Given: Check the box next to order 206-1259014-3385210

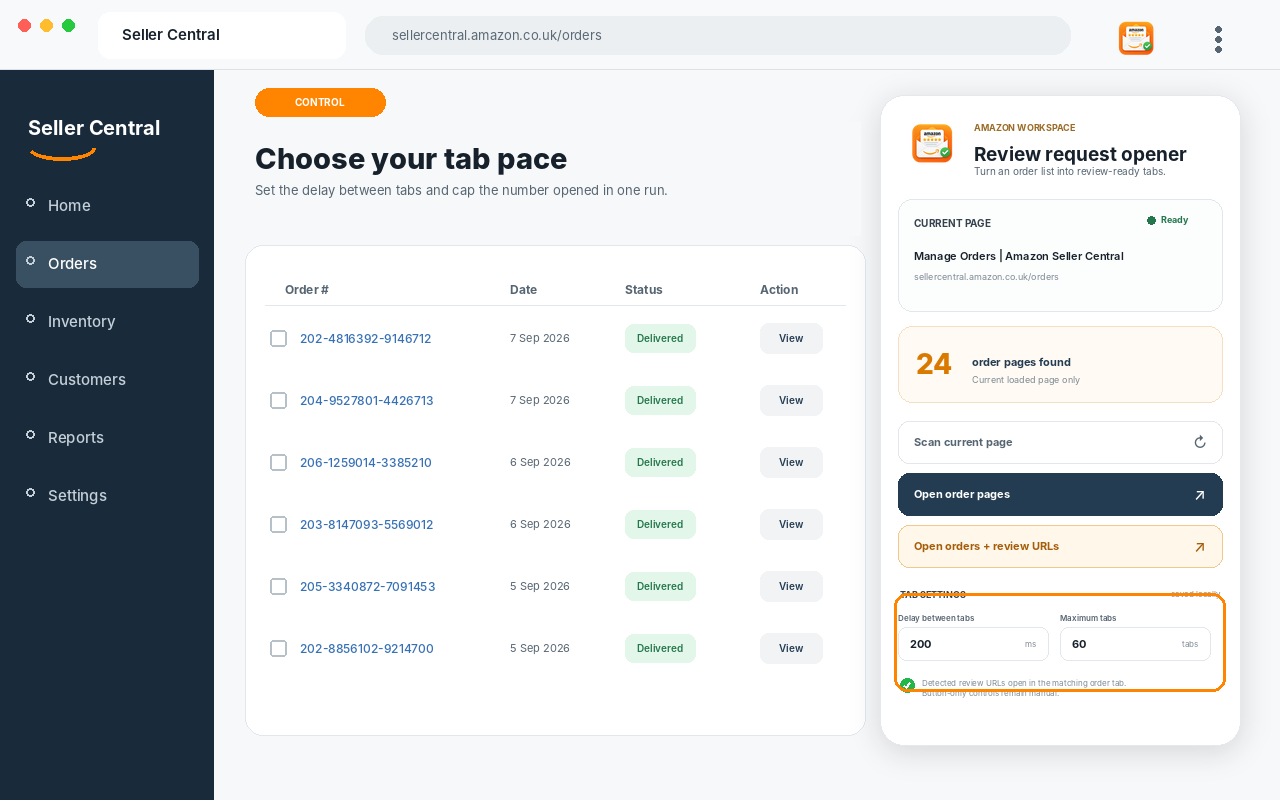Looking at the screenshot, I should [x=279, y=463].
